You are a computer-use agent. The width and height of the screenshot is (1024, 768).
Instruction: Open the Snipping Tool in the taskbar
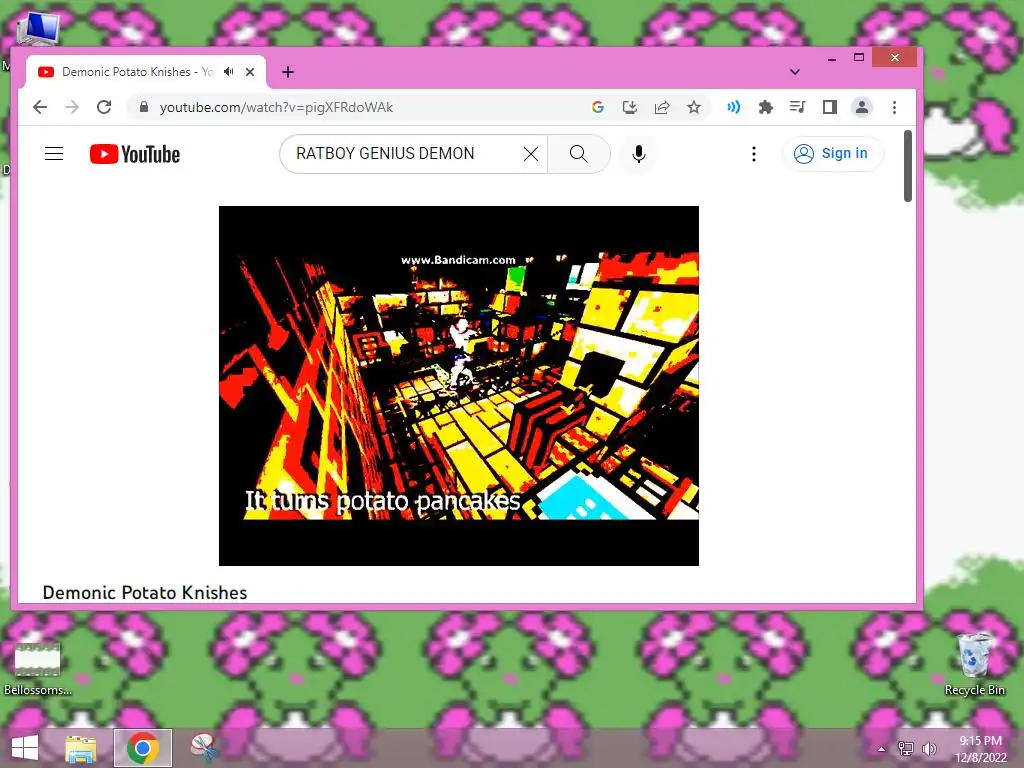pyautogui.click(x=204, y=748)
